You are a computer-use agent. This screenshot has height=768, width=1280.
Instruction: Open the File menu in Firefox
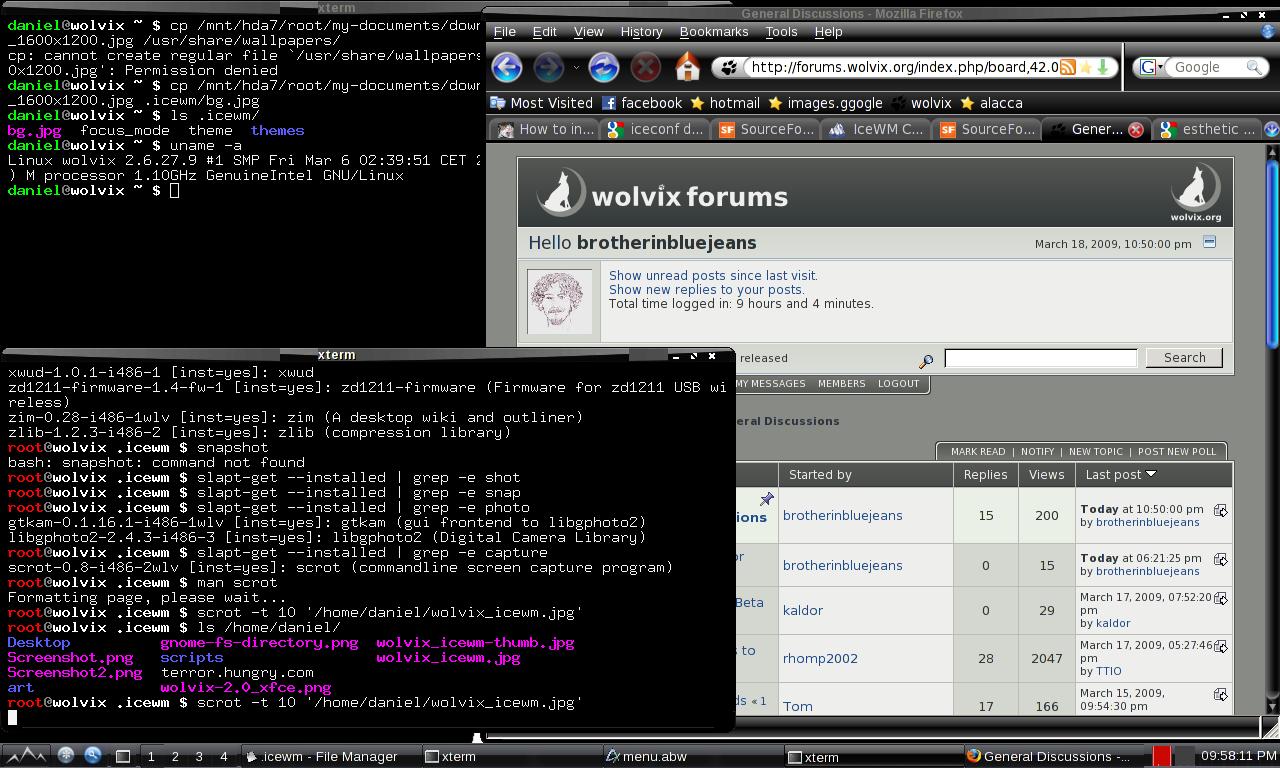[x=505, y=32]
